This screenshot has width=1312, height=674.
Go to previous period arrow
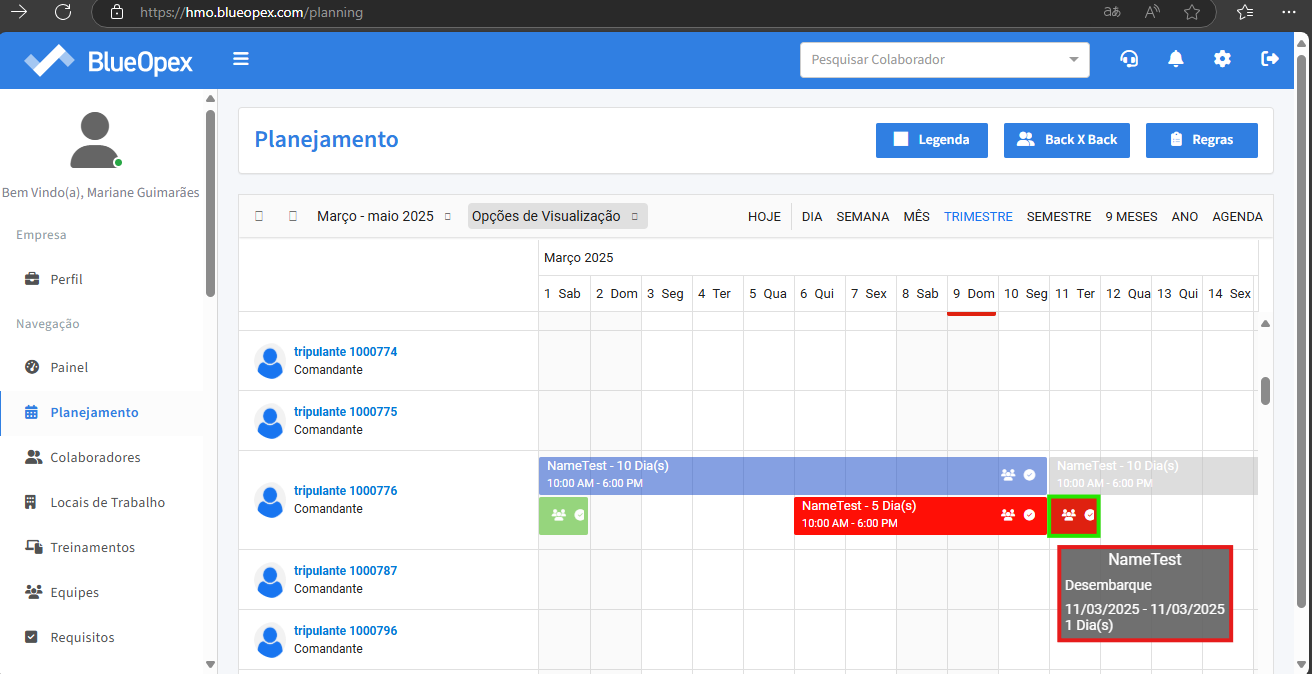pyautogui.click(x=259, y=216)
